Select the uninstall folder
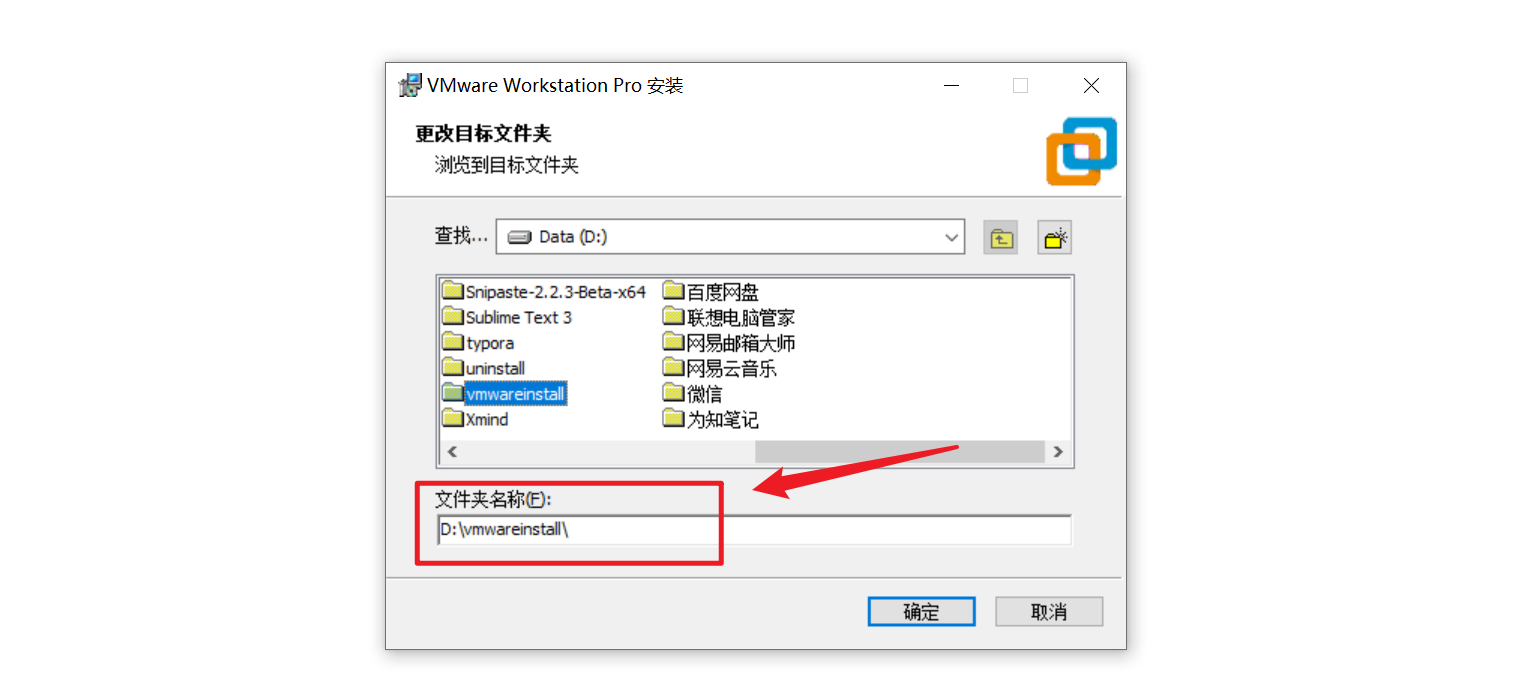The height and width of the screenshot is (681, 1539). (484, 368)
